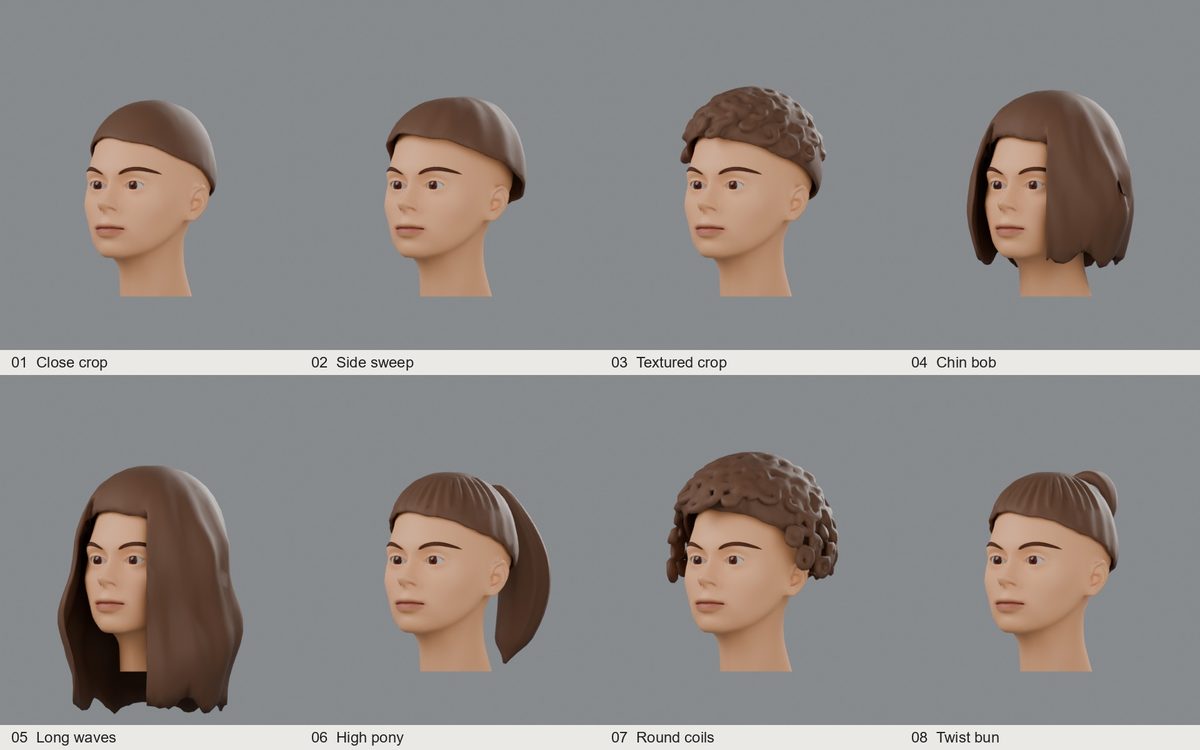Screen dimensions: 1200x750
Task: Choose the High pony hairstyle head
Action: [467, 572]
